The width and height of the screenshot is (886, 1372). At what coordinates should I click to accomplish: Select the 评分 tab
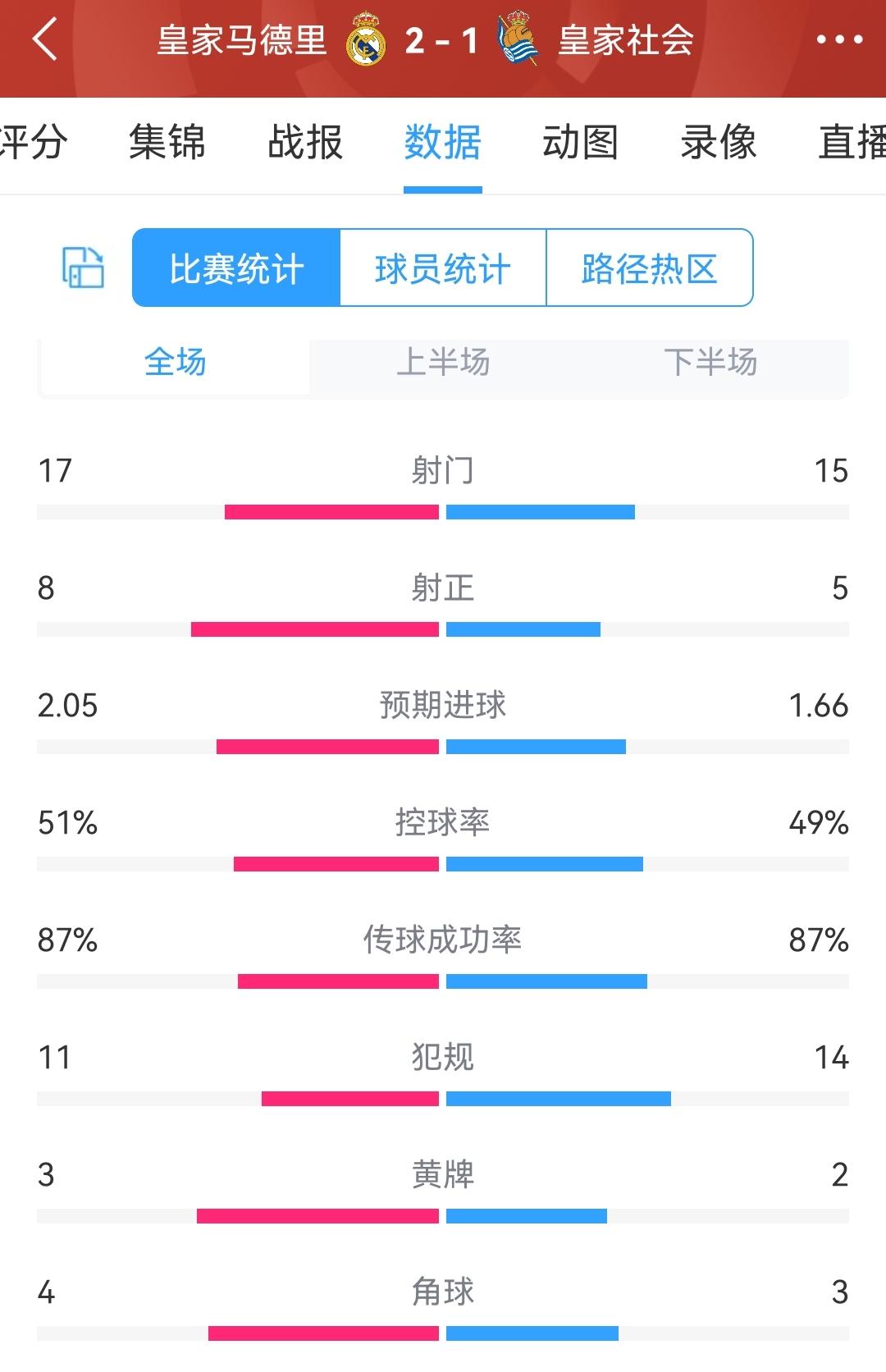[x=33, y=143]
